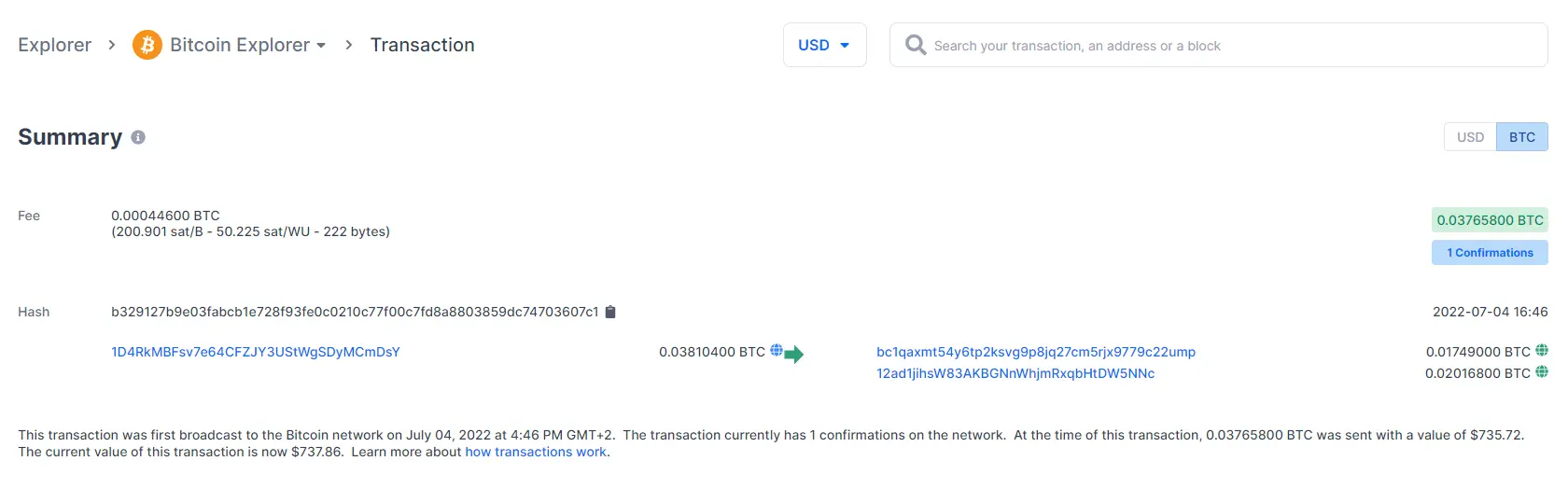Screen dimensions: 1568x489
Task: Click the Summary info icon
Action: coord(138,137)
